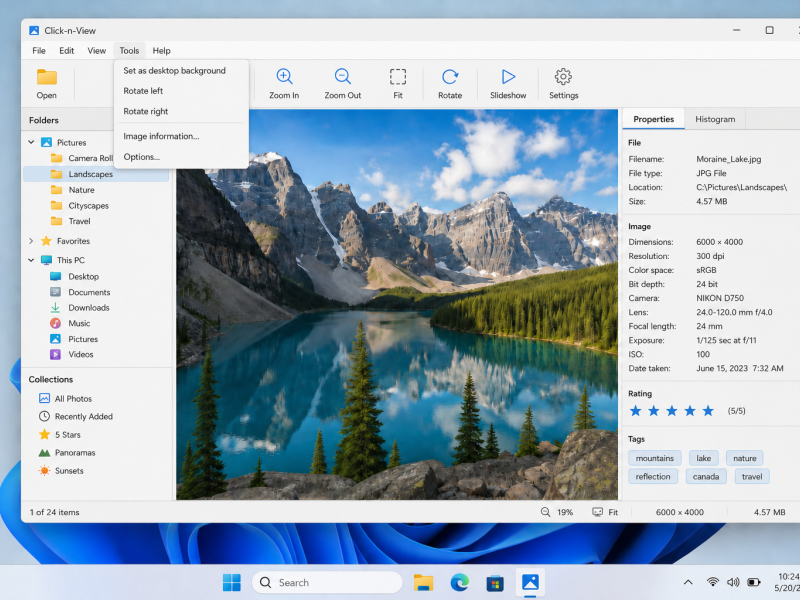This screenshot has height=600, width=800.
Task: Select the Fit to window icon
Action: tap(398, 77)
